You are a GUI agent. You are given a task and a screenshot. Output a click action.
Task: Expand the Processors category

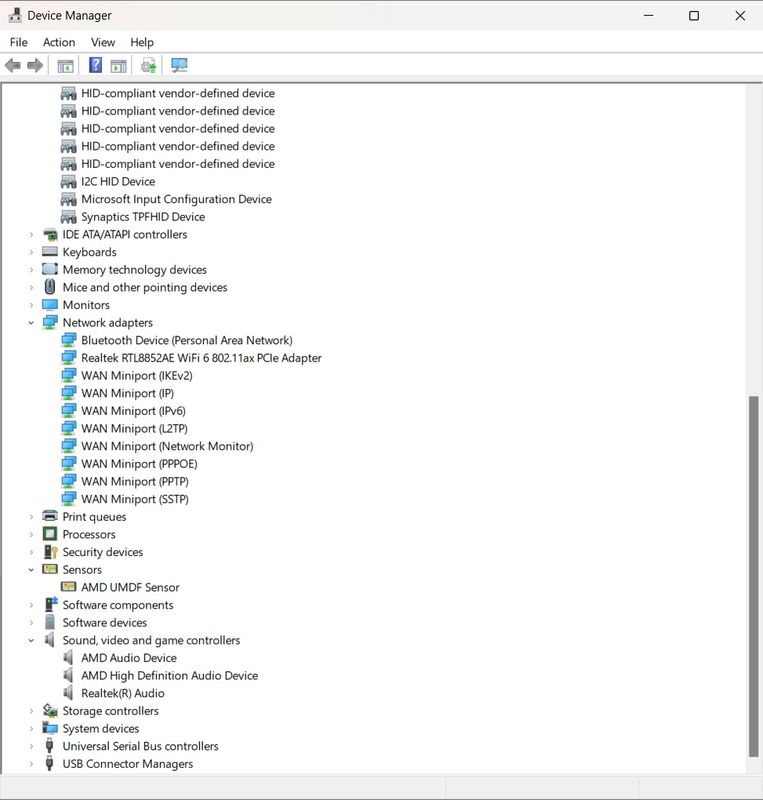pyautogui.click(x=31, y=534)
